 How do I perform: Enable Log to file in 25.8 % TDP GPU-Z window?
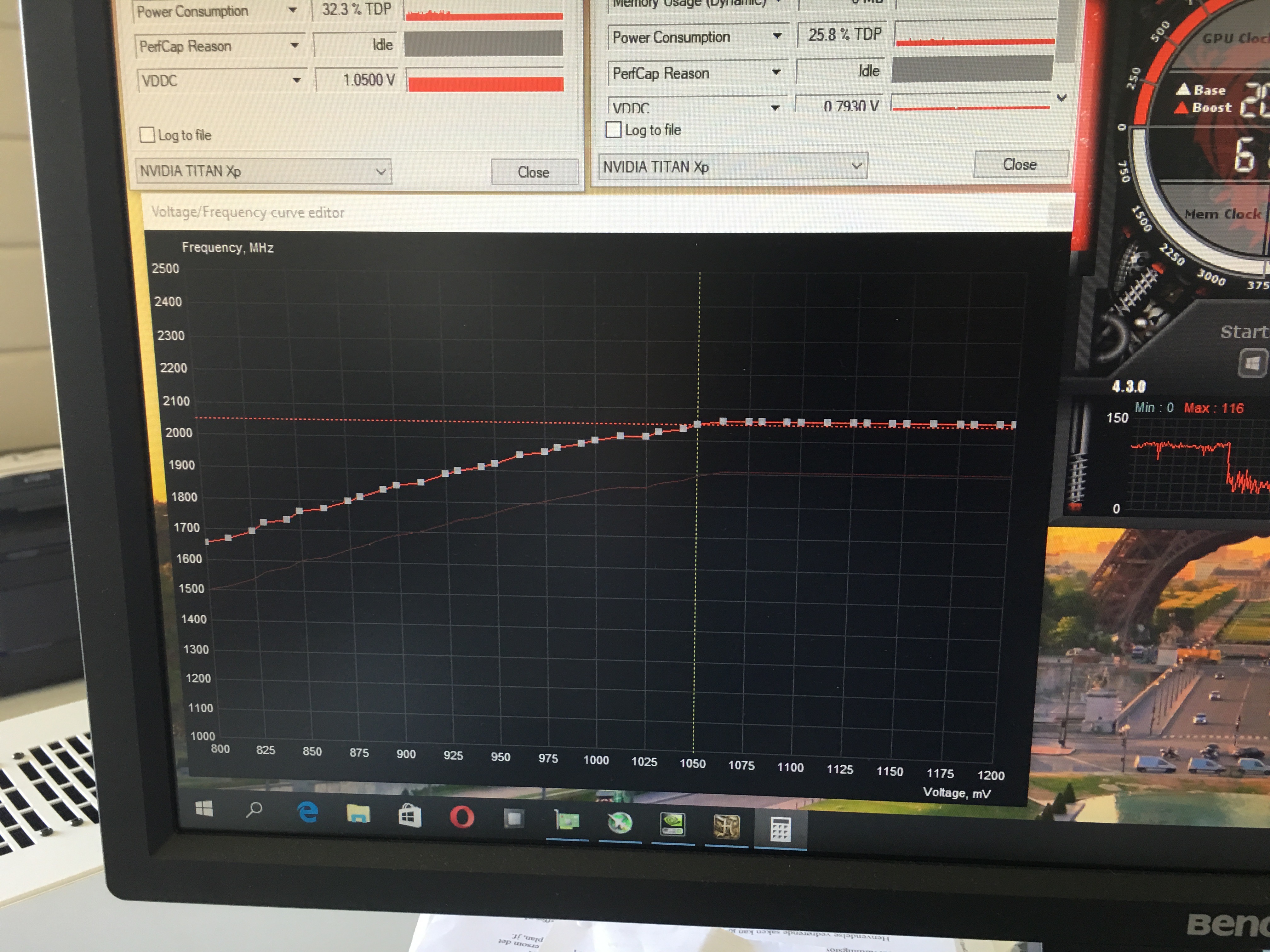coord(614,130)
